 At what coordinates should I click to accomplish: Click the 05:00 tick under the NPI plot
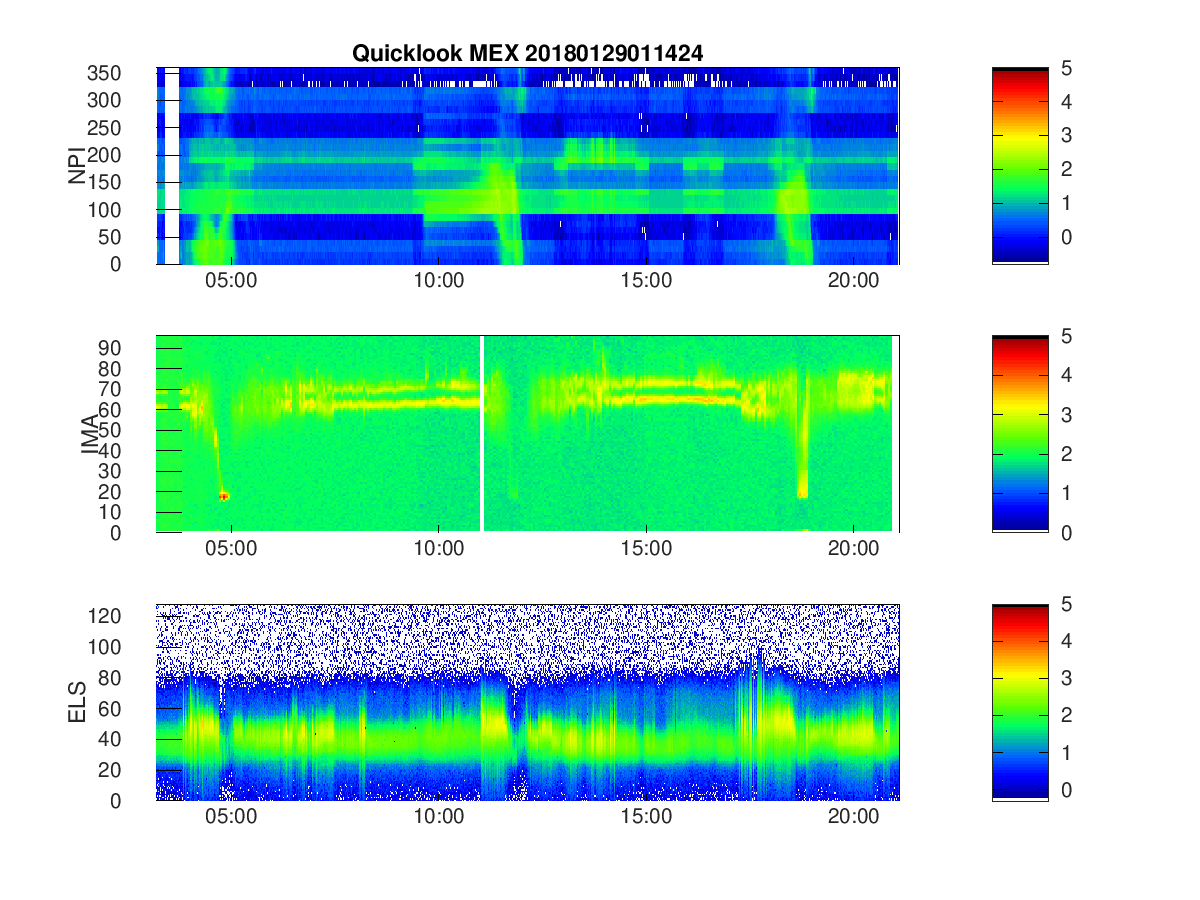point(231,281)
